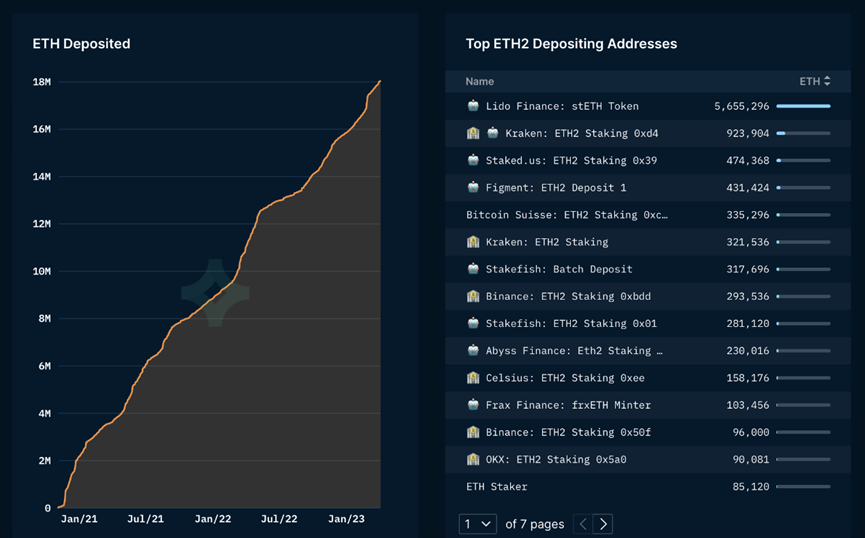Open the page number dropdown
Screen dimensions: 865x538
pos(478,524)
